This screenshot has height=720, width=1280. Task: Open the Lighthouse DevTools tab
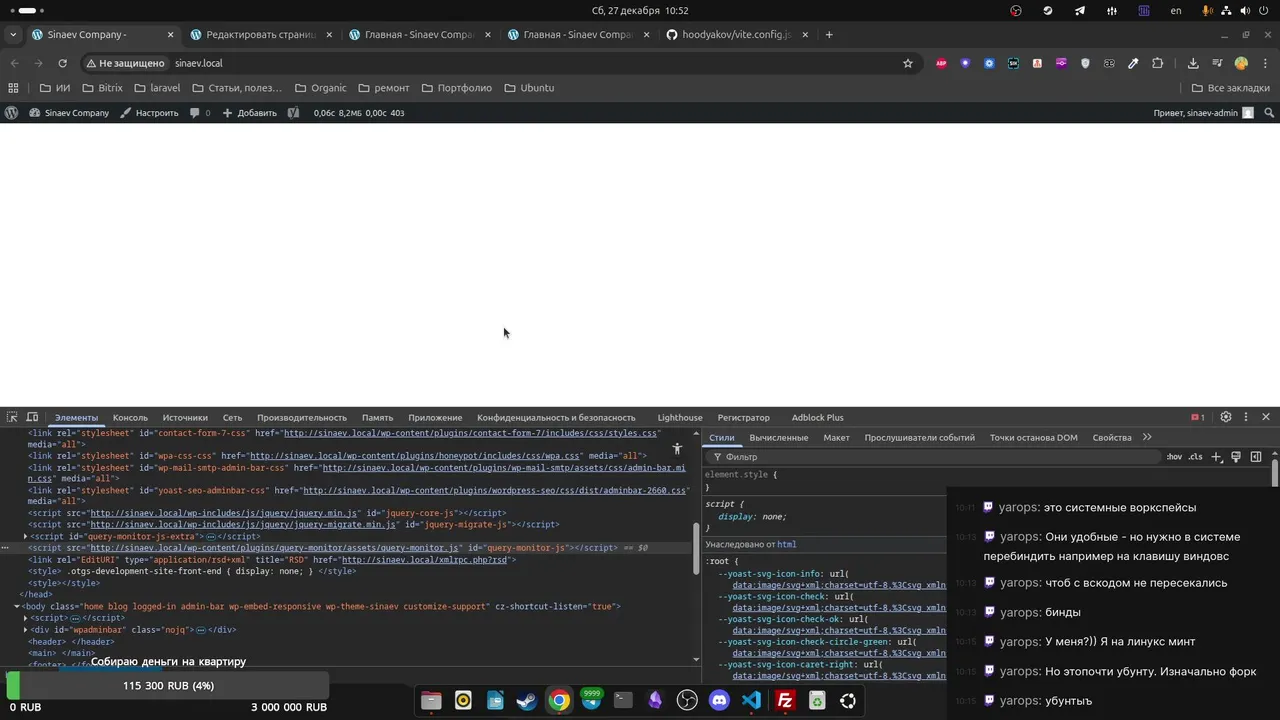coord(680,417)
